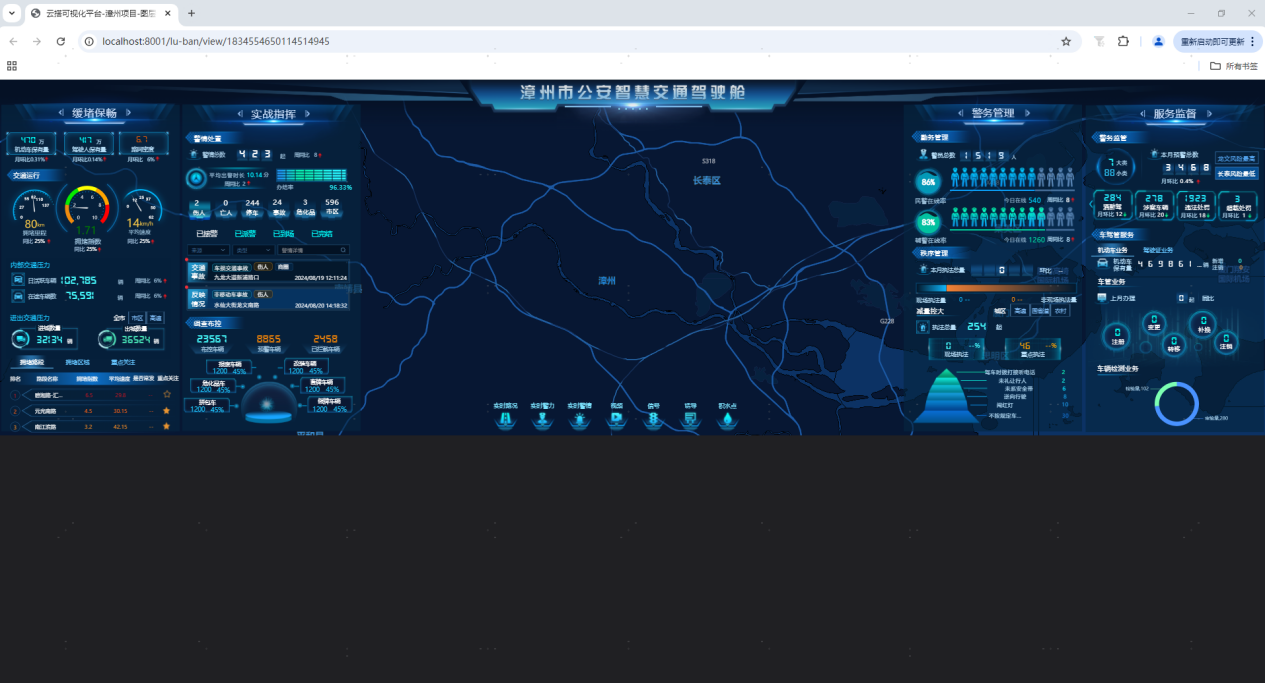Toggle the 市区 filter in 进出交通压力
Screen dimensions: 1265x683
click(137, 317)
